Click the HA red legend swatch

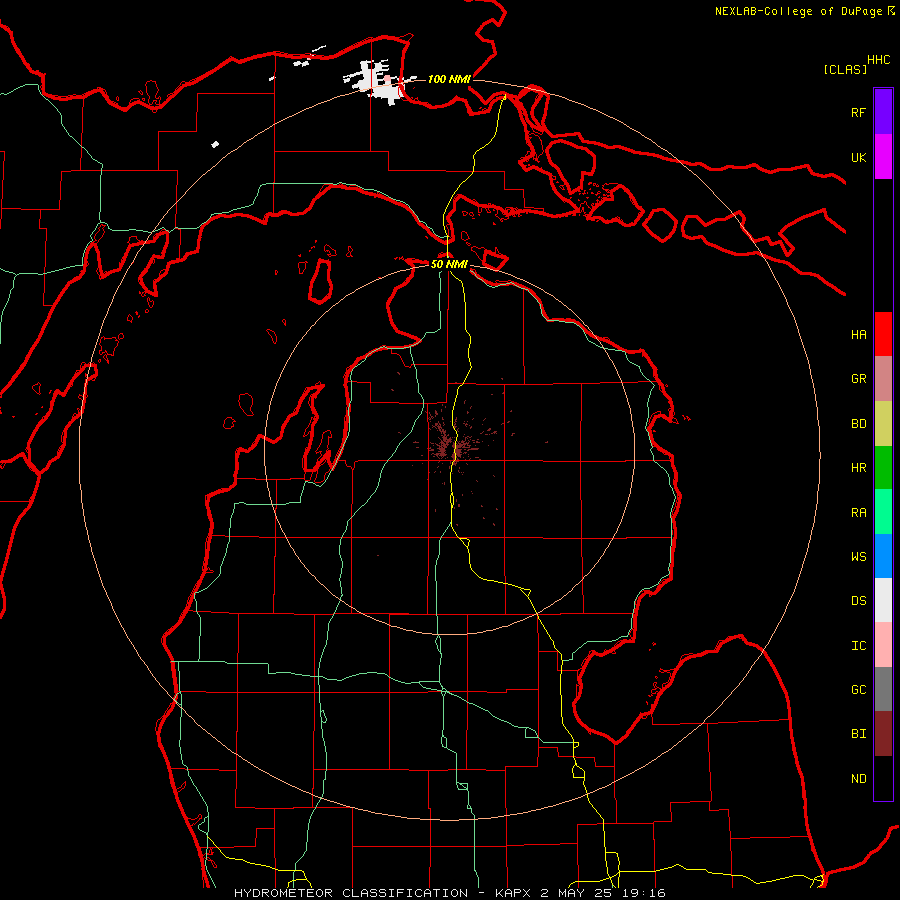click(x=883, y=334)
